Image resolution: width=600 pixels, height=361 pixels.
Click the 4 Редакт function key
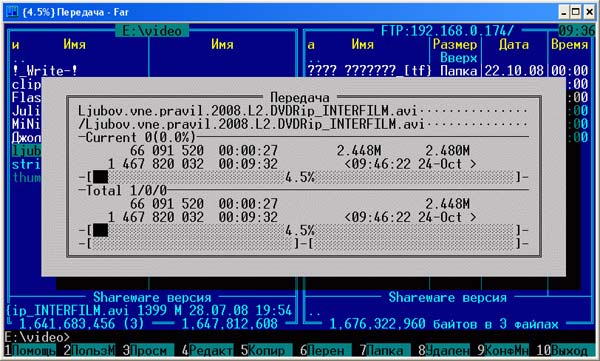coord(207,350)
